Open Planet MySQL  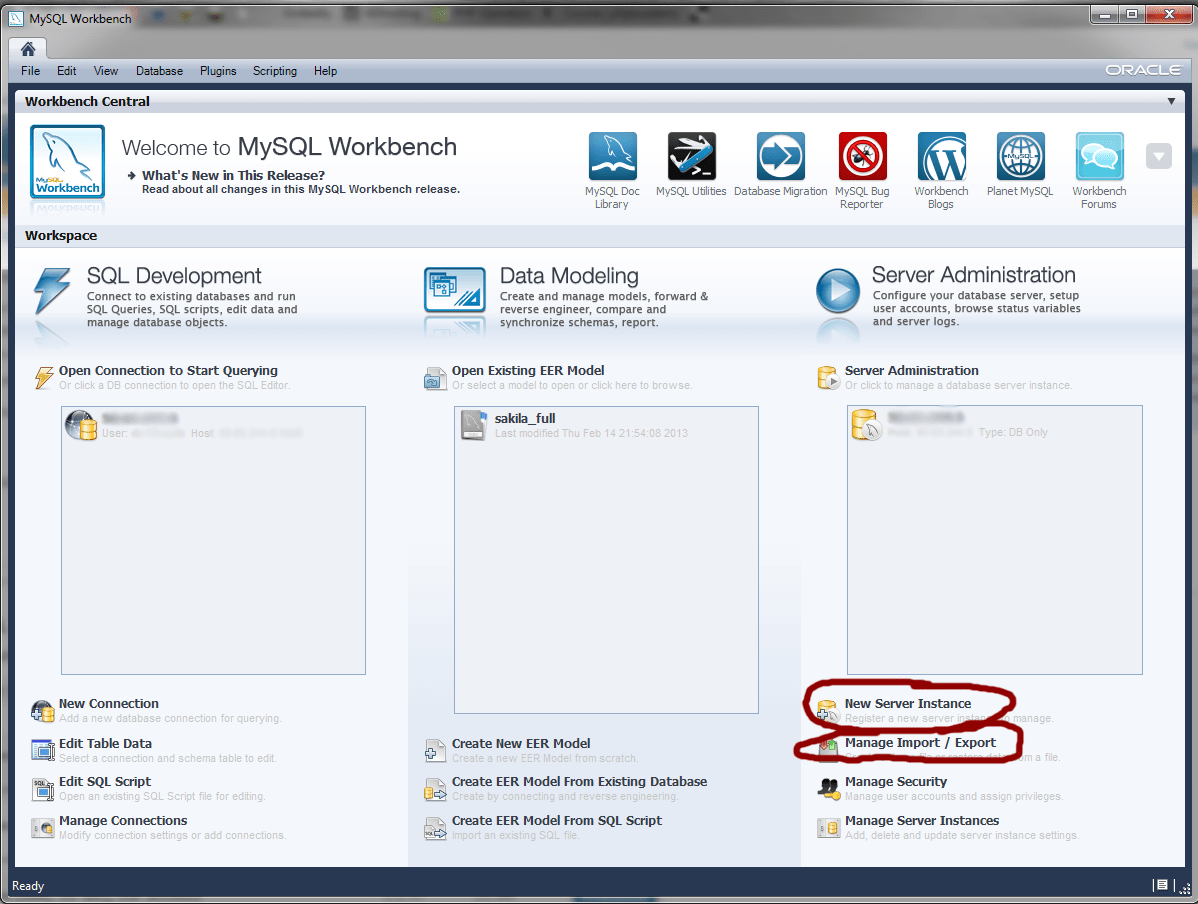pyautogui.click(x=1019, y=157)
